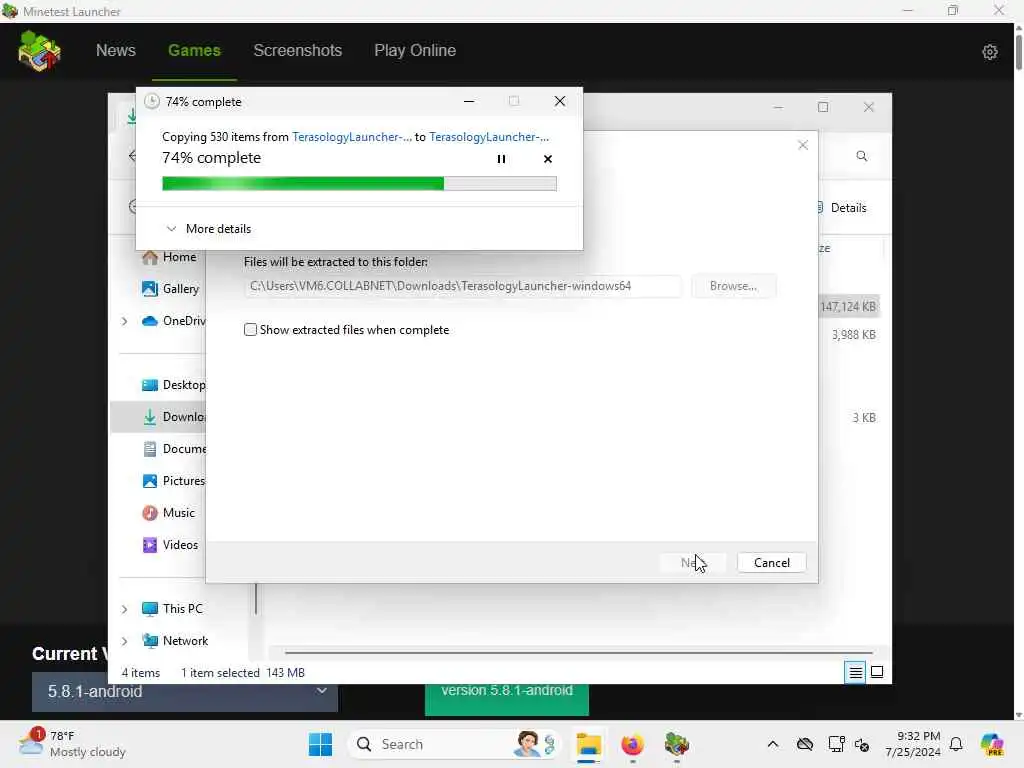Open the Minetest Launcher settings gear
The image size is (1024, 768).
click(989, 52)
